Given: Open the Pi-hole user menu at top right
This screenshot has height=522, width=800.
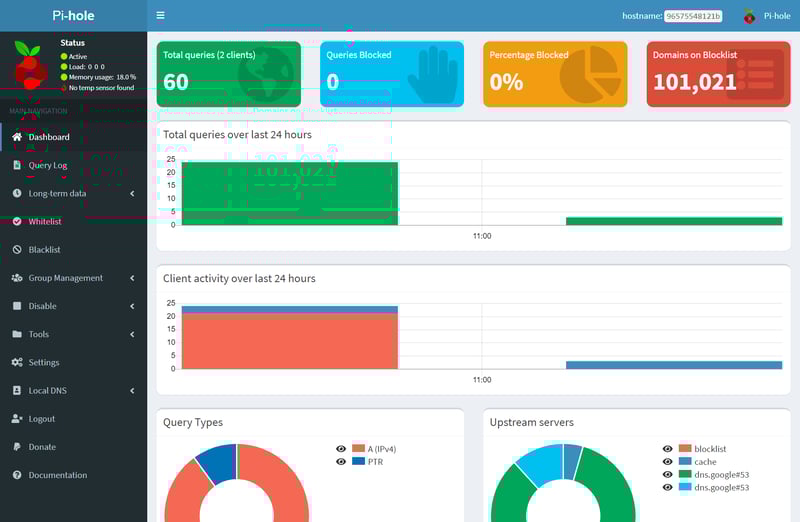Looking at the screenshot, I should point(767,16).
